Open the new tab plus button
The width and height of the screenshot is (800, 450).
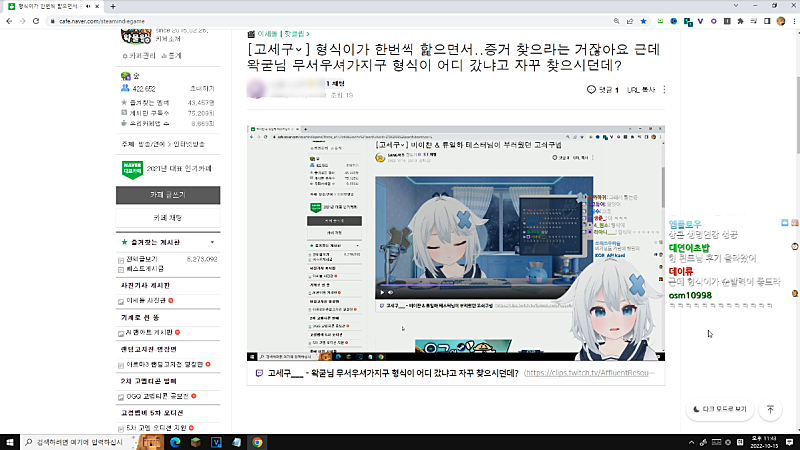coord(113,7)
